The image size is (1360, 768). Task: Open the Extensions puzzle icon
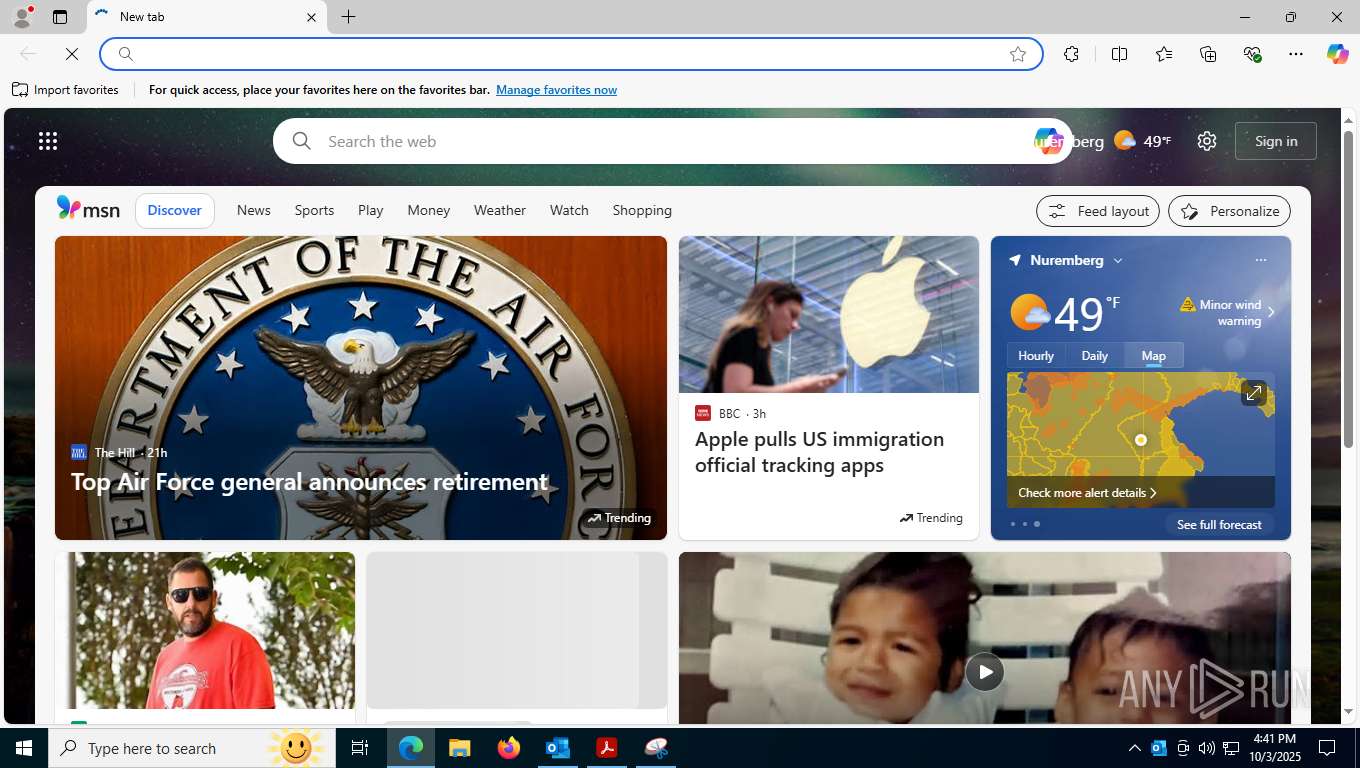[1071, 54]
